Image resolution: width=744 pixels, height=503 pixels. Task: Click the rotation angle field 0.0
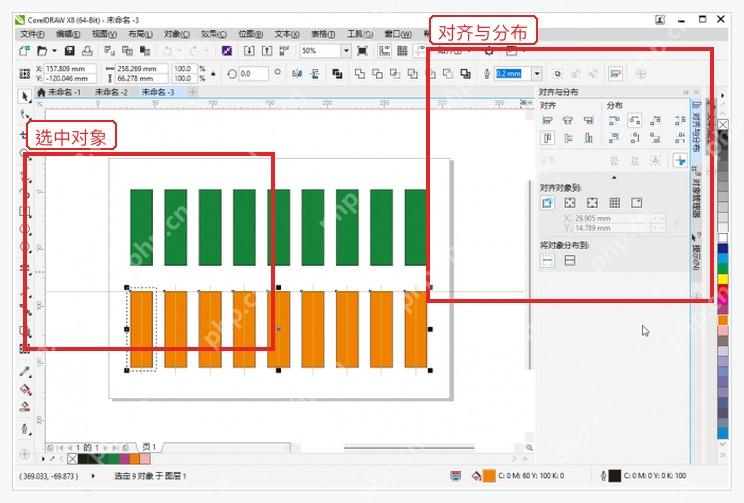pyautogui.click(x=253, y=74)
